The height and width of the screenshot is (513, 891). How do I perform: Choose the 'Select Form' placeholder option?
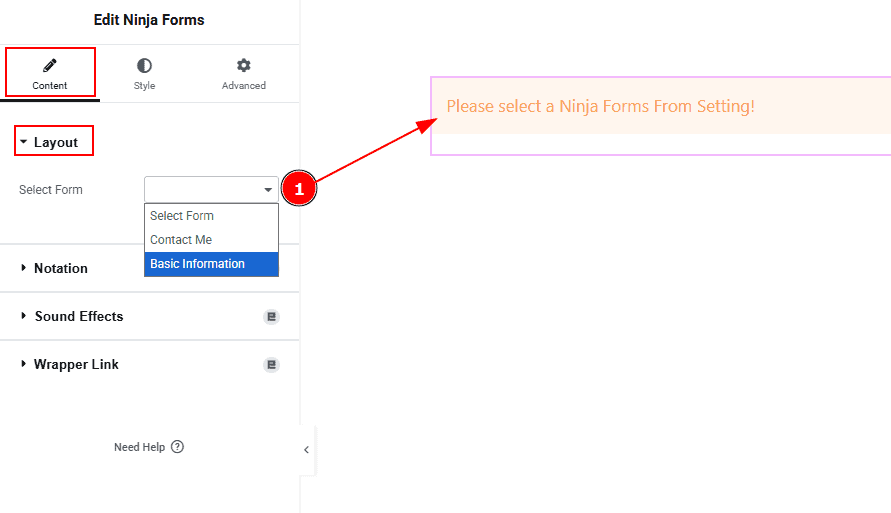[x=211, y=216]
